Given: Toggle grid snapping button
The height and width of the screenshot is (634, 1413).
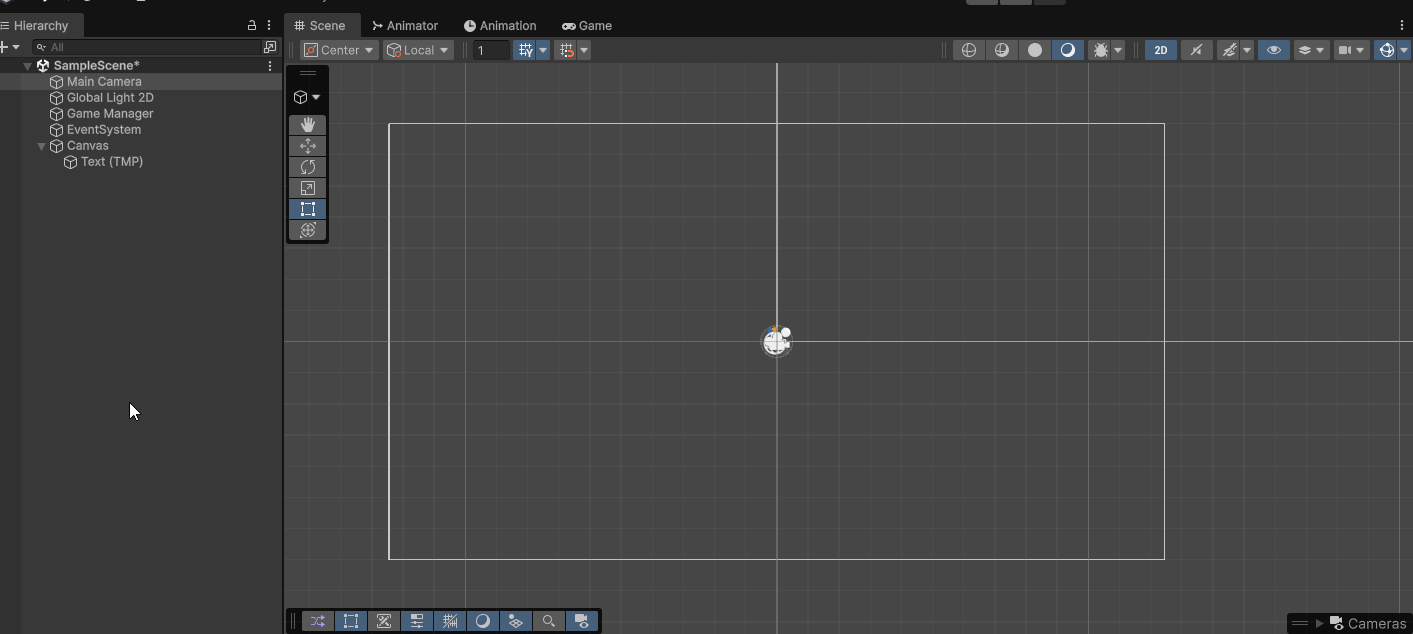Looking at the screenshot, I should (525, 50).
